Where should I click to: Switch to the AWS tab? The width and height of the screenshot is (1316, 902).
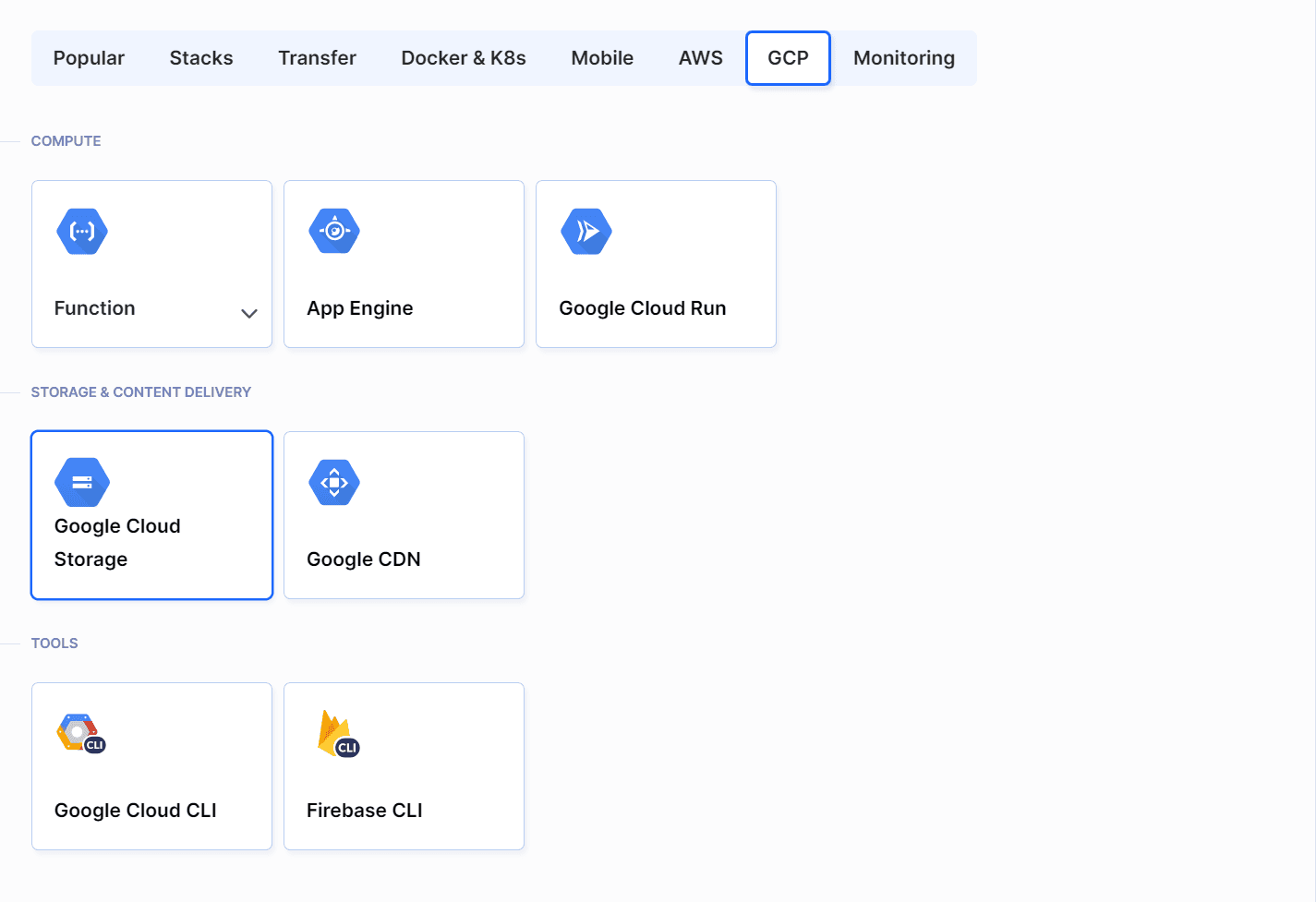[700, 57]
